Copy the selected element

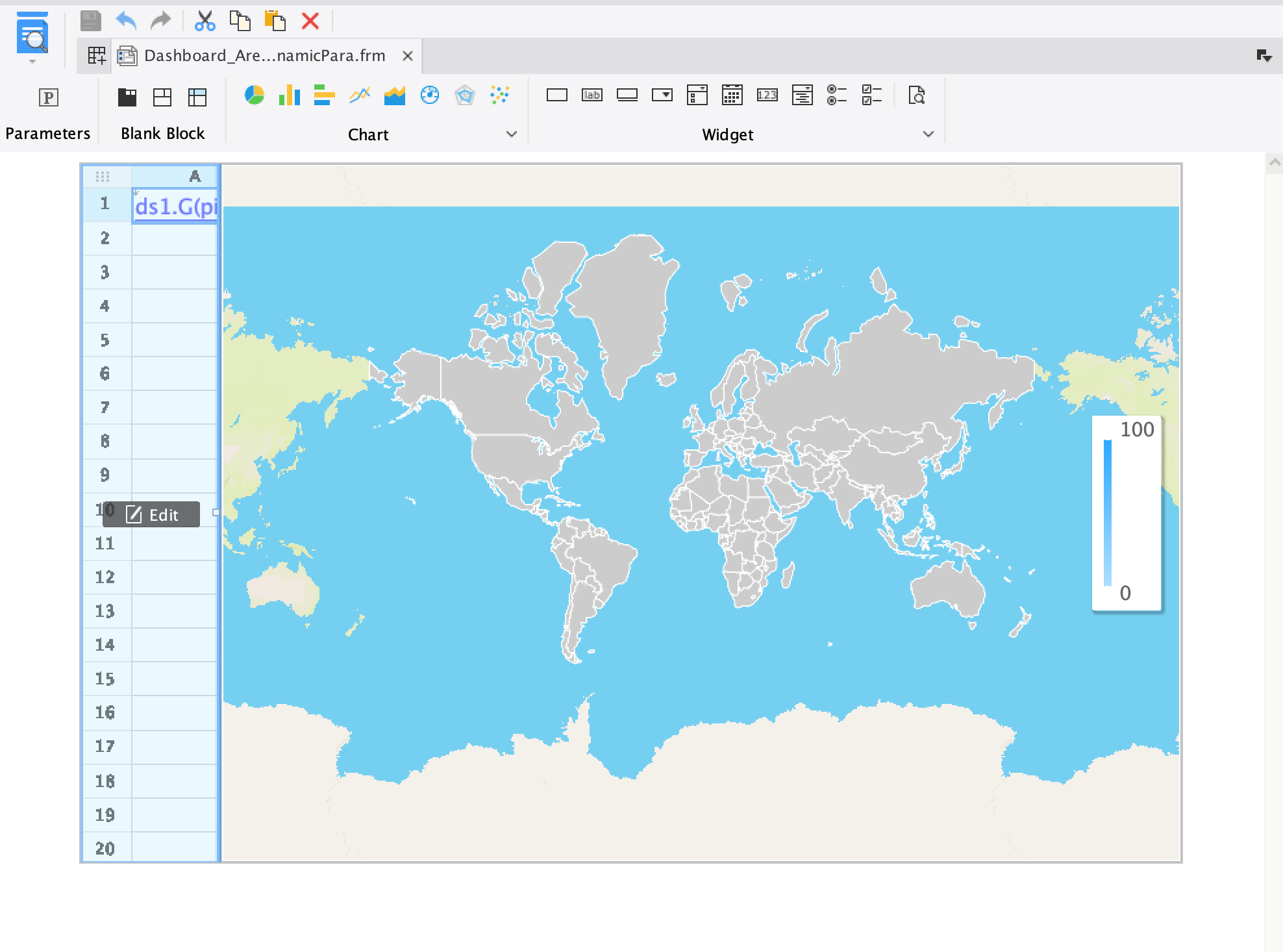coord(240,21)
